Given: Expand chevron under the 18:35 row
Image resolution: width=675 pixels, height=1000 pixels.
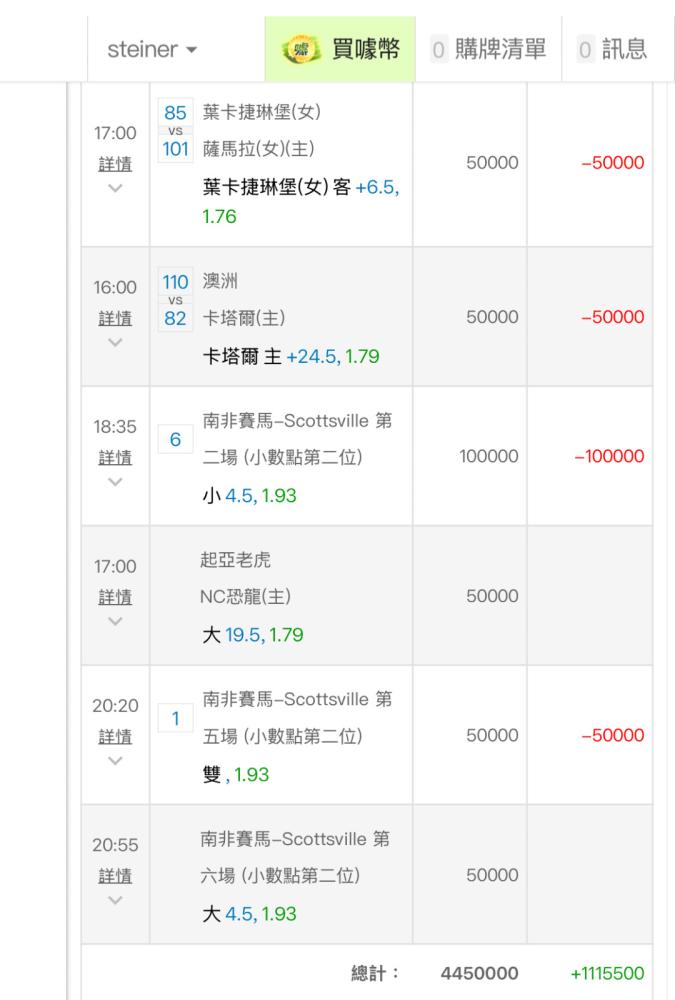Looking at the screenshot, I should pos(115,482).
